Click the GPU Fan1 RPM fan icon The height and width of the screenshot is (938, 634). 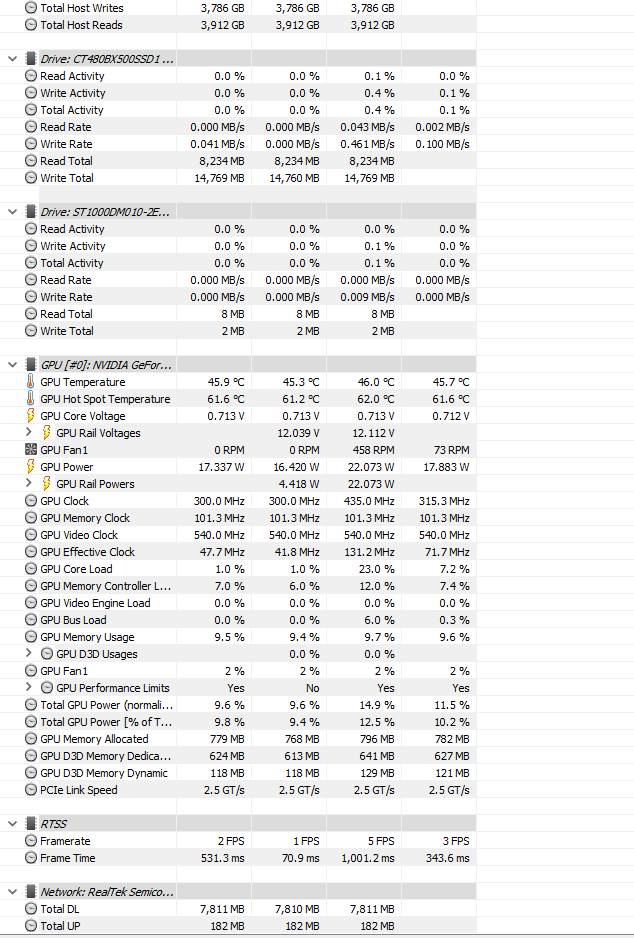coord(30,450)
